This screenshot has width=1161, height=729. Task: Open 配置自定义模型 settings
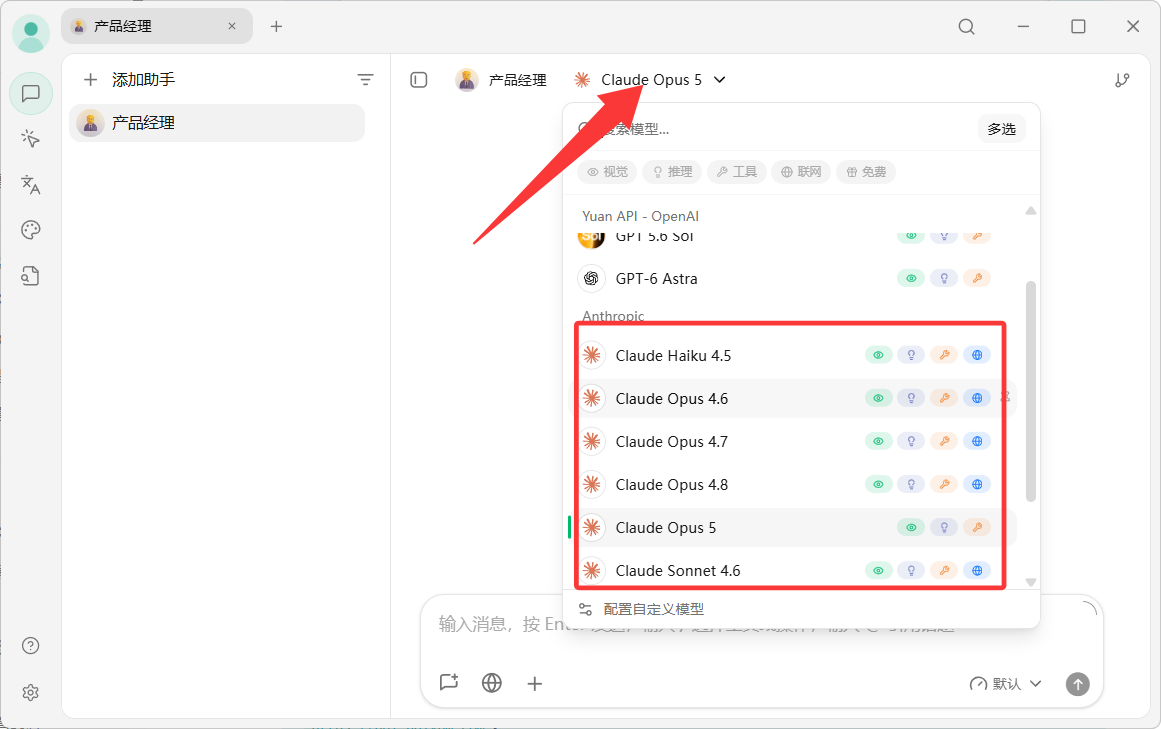(x=642, y=609)
